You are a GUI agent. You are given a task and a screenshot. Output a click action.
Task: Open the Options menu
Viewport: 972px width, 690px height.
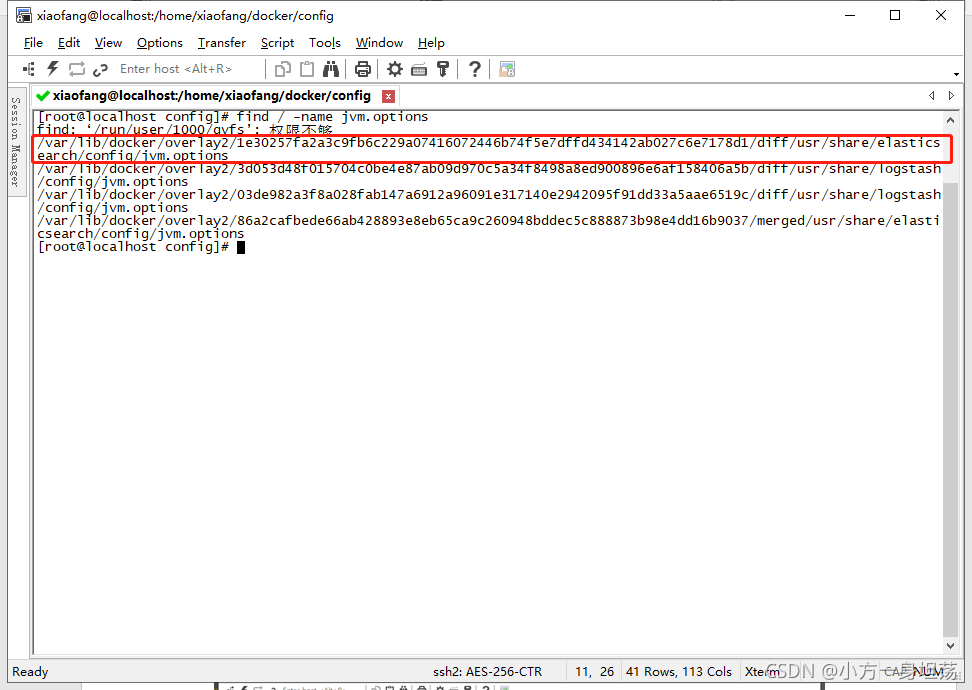pos(160,43)
